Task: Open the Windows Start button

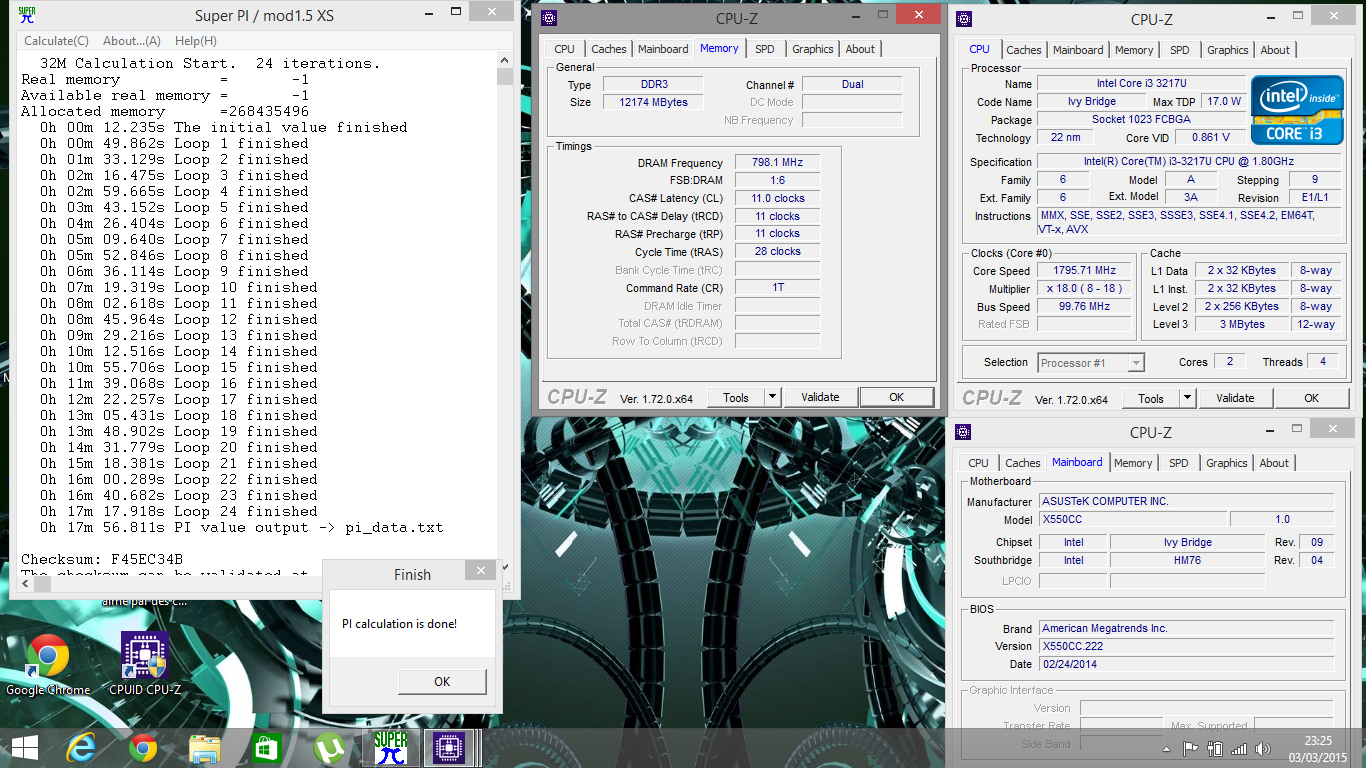Action: (x=24, y=748)
